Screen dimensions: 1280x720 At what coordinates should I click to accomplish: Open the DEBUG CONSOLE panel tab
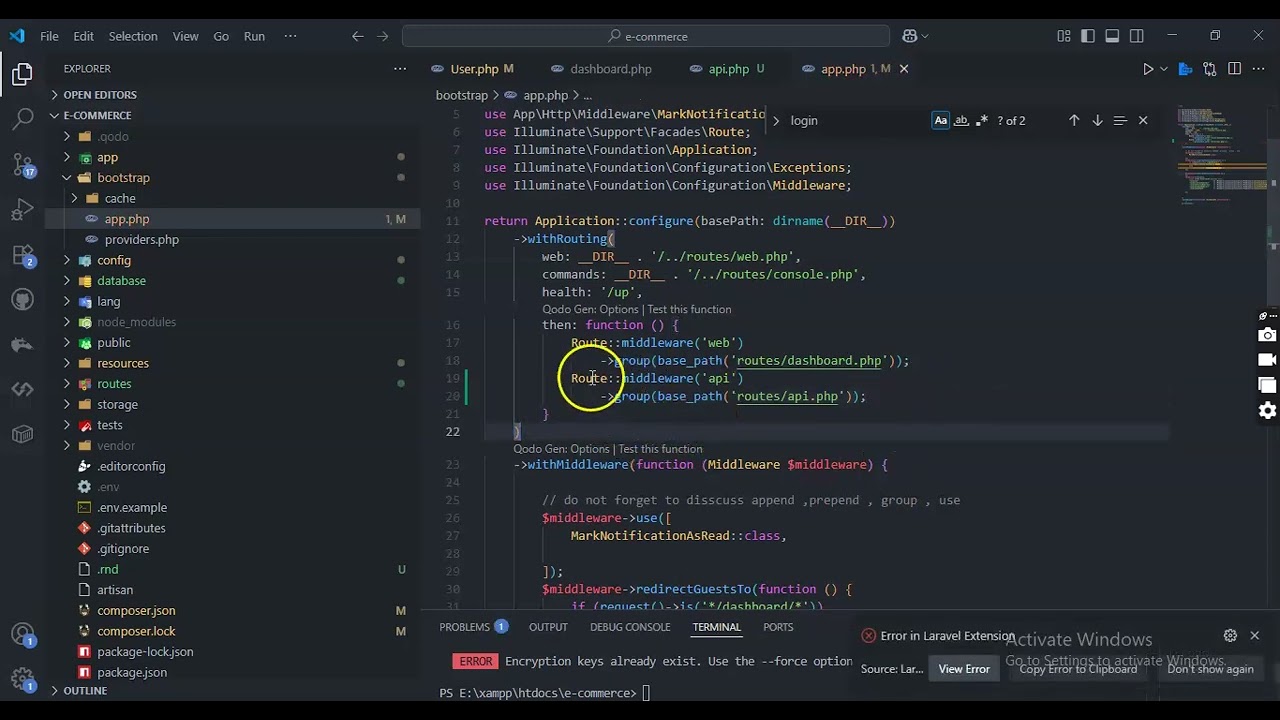point(630,627)
